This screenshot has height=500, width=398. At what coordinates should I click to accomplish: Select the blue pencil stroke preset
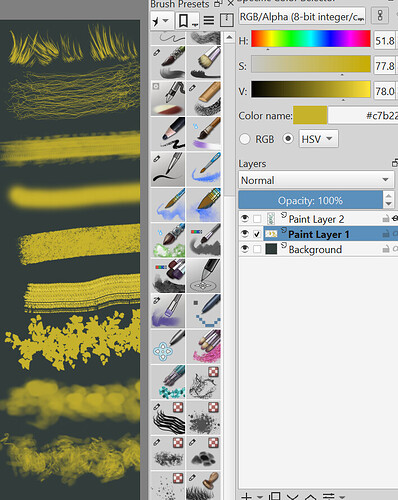tap(204, 169)
